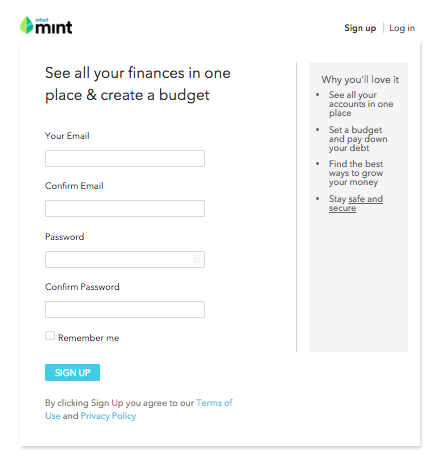The height and width of the screenshot is (463, 444).
Task: Open the Sign up header tab
Action: 360,28
